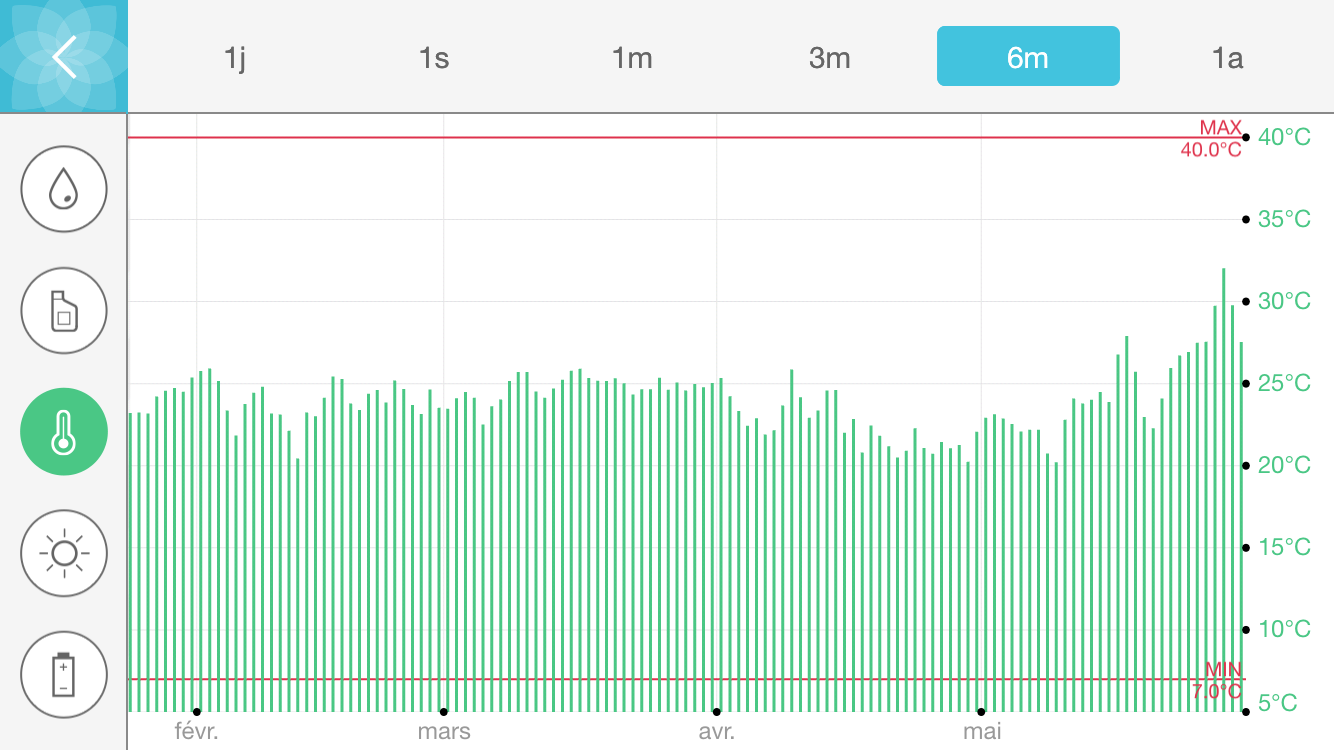Select the 1s week range tab

click(433, 58)
